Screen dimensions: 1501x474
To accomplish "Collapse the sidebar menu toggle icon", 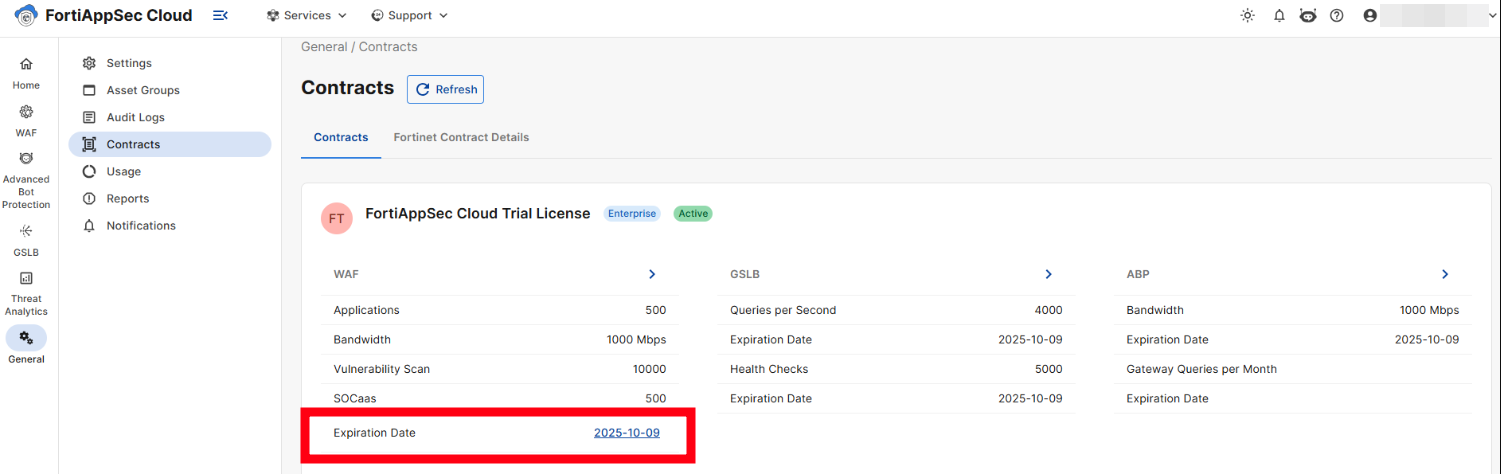I will pyautogui.click(x=220, y=15).
